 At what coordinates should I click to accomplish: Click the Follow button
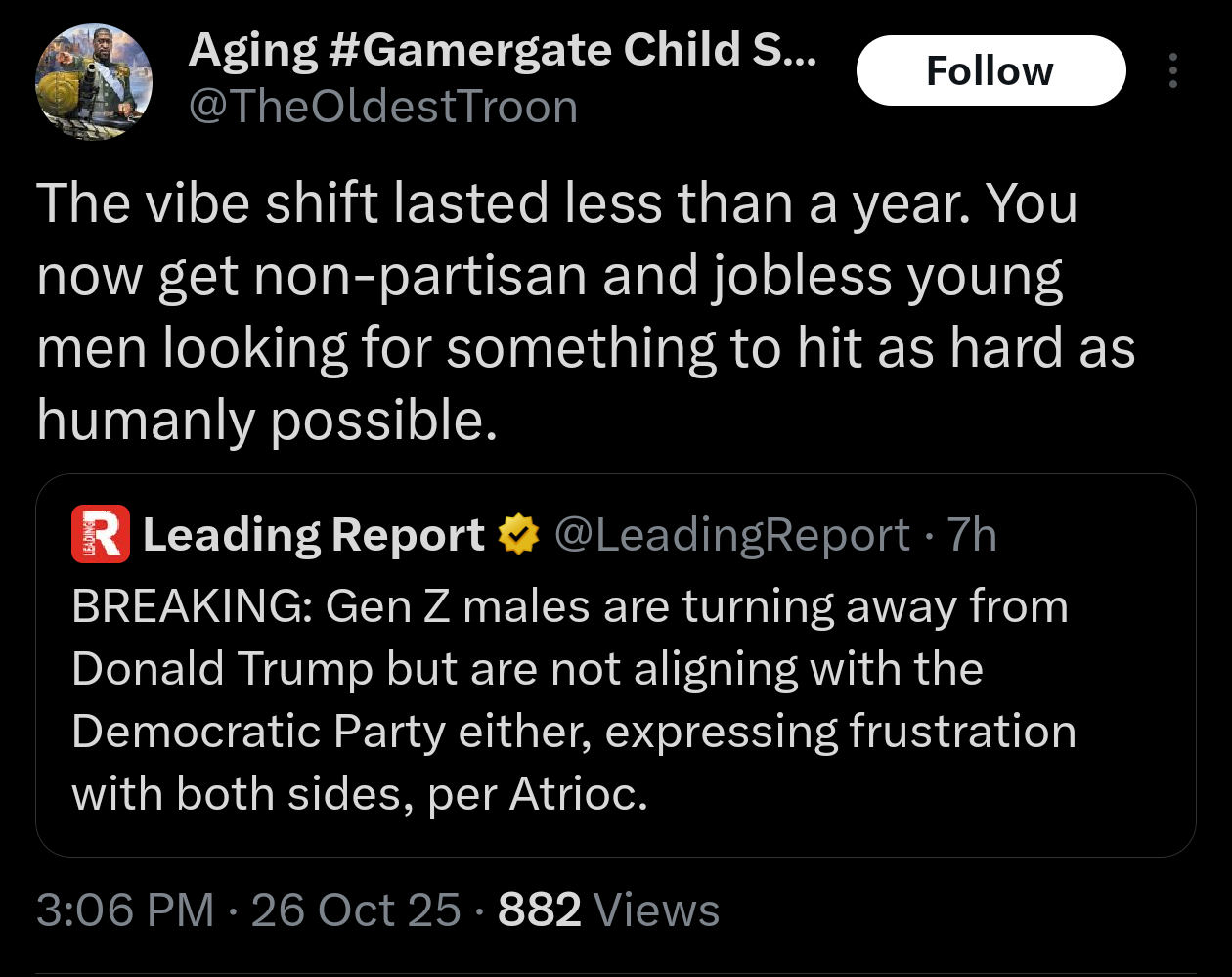click(x=990, y=70)
